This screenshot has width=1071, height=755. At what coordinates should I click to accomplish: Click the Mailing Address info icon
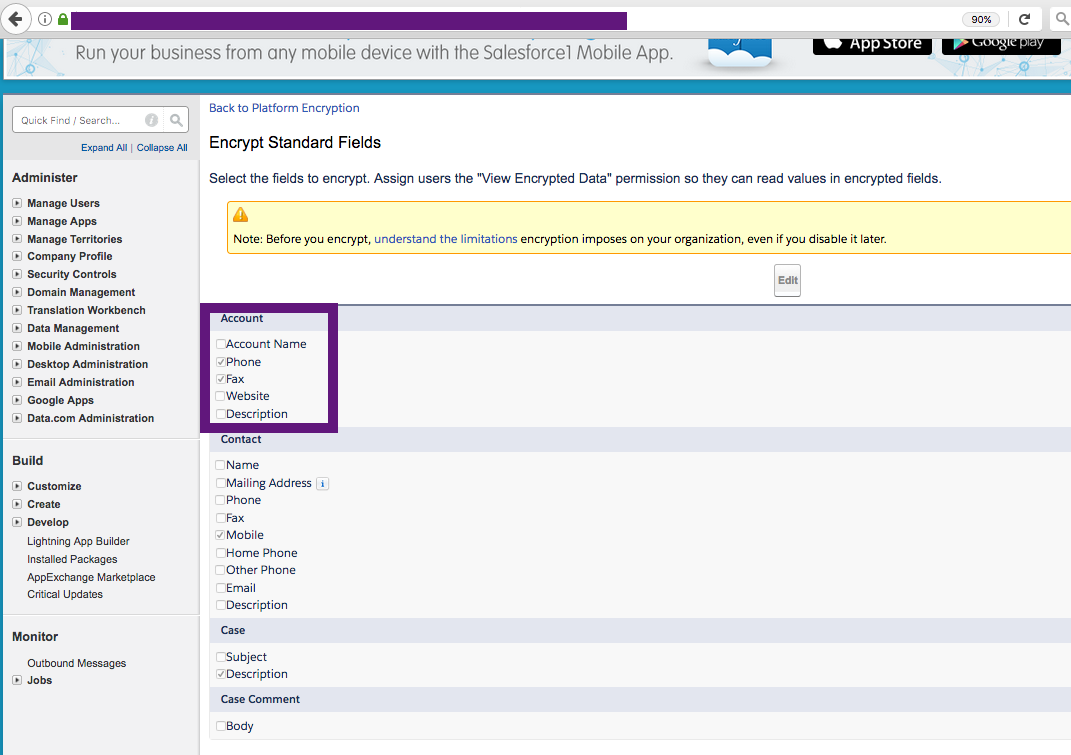[x=322, y=484]
